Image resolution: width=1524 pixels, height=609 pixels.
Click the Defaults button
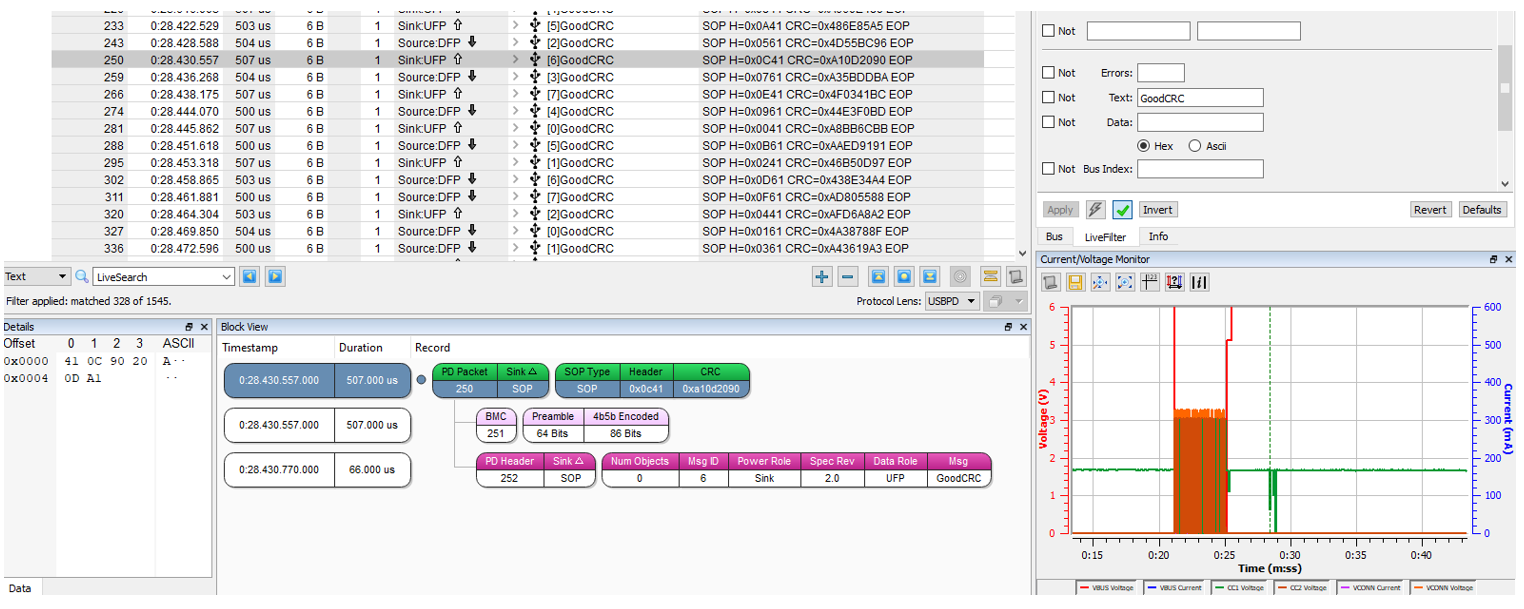click(1482, 210)
